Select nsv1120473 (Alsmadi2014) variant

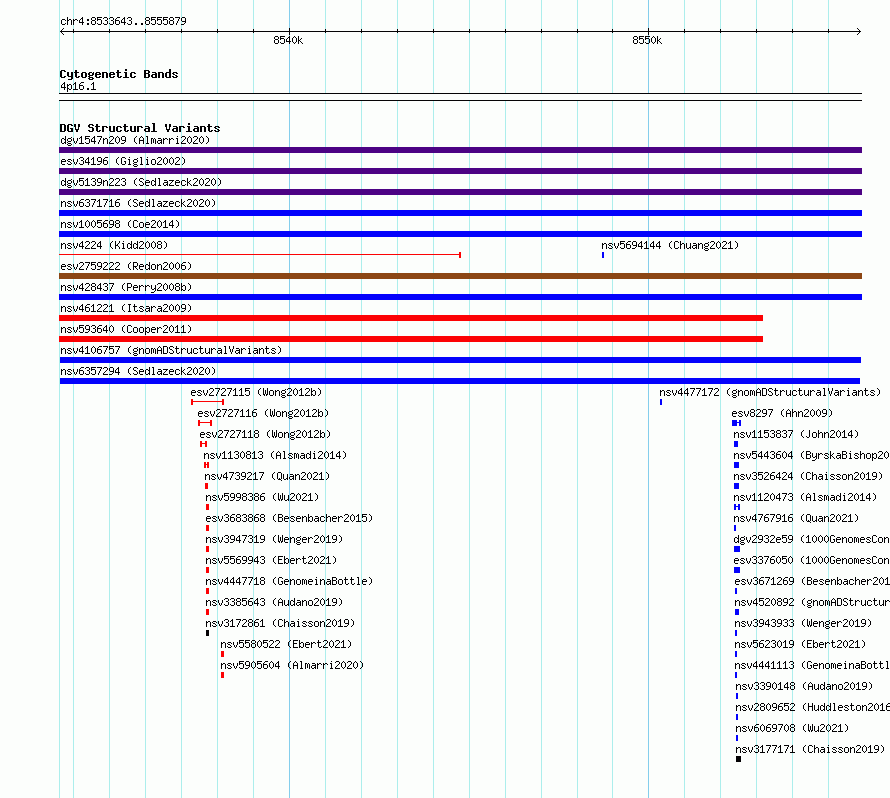[x=805, y=497]
